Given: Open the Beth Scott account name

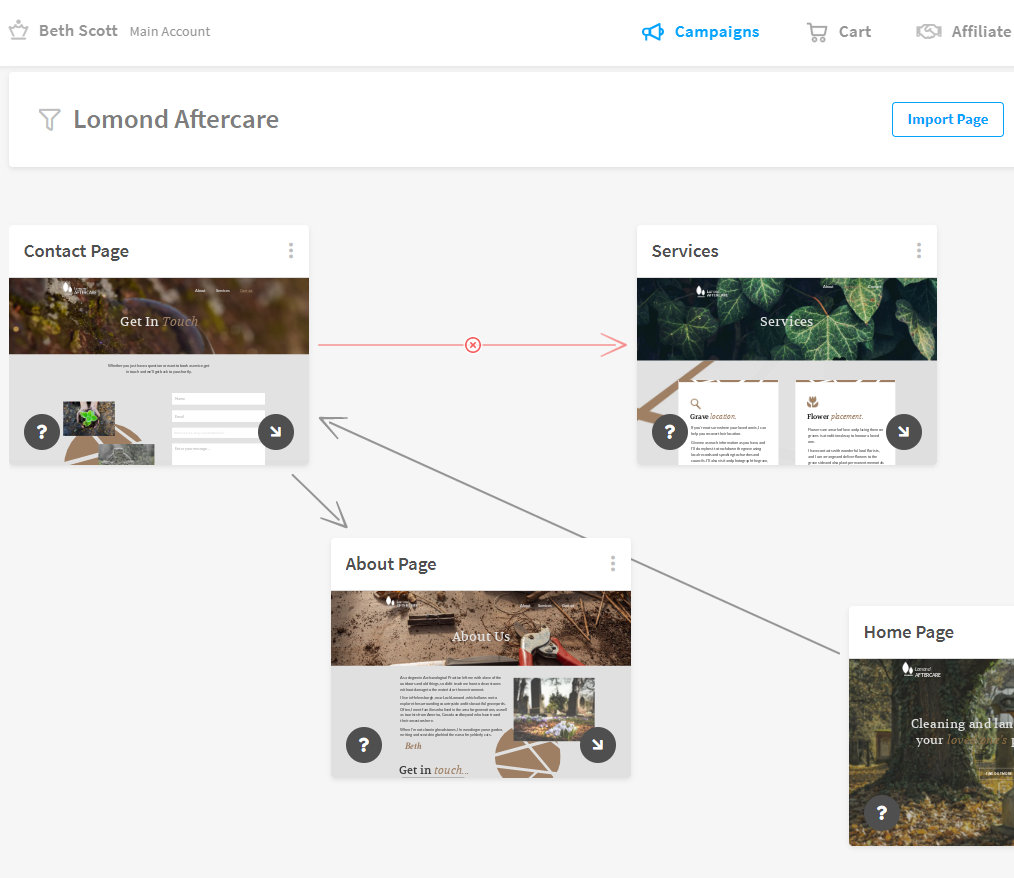Looking at the screenshot, I should coord(78,30).
